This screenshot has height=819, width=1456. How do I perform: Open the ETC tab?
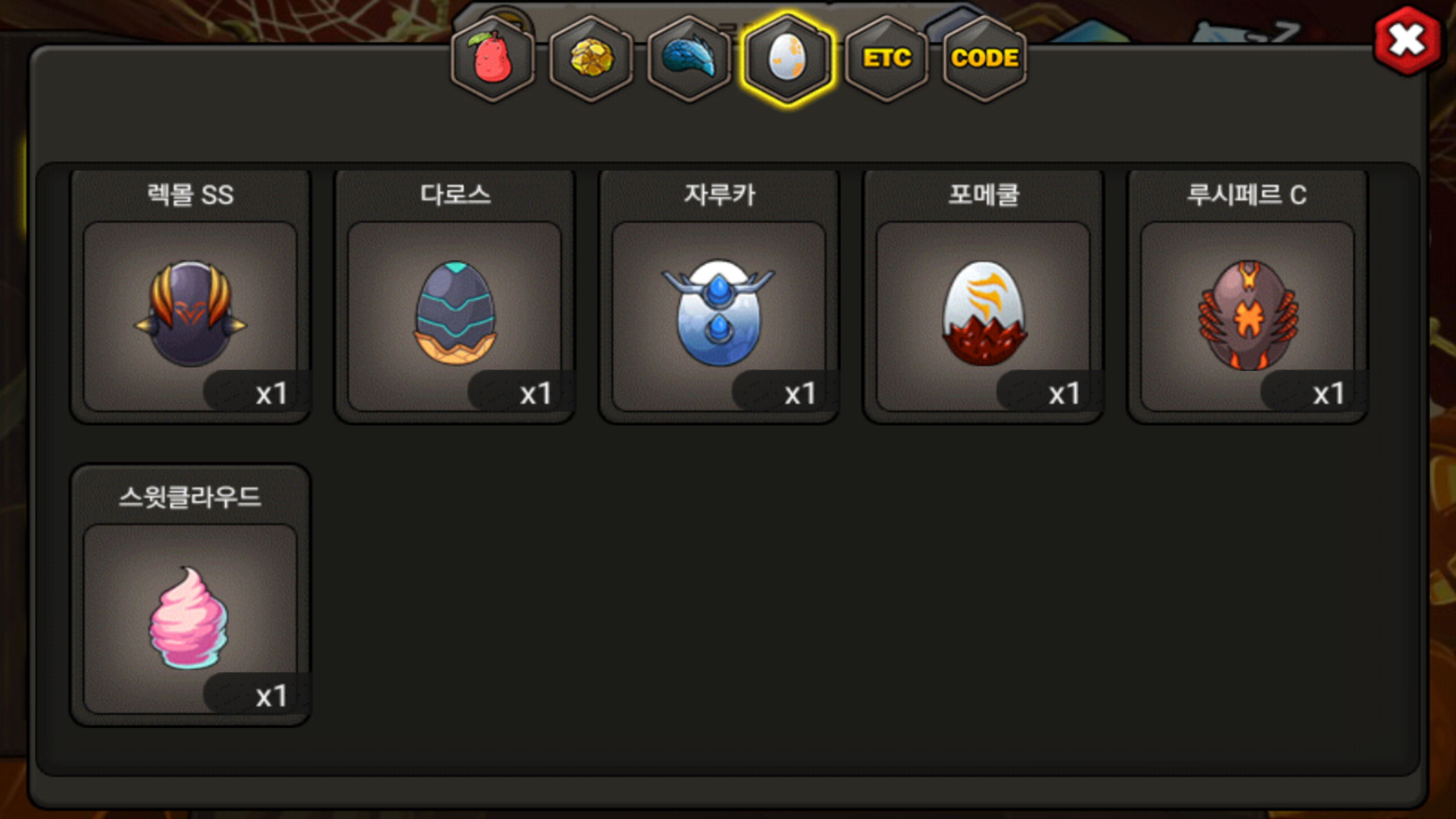coord(886,58)
